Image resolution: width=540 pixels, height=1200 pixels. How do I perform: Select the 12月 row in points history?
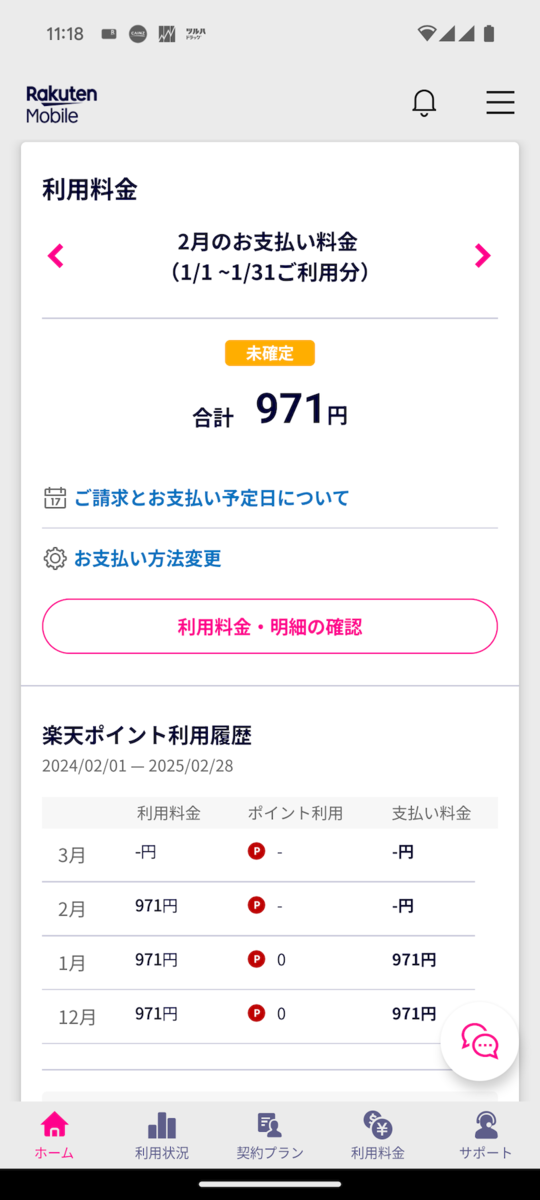[x=258, y=1016]
